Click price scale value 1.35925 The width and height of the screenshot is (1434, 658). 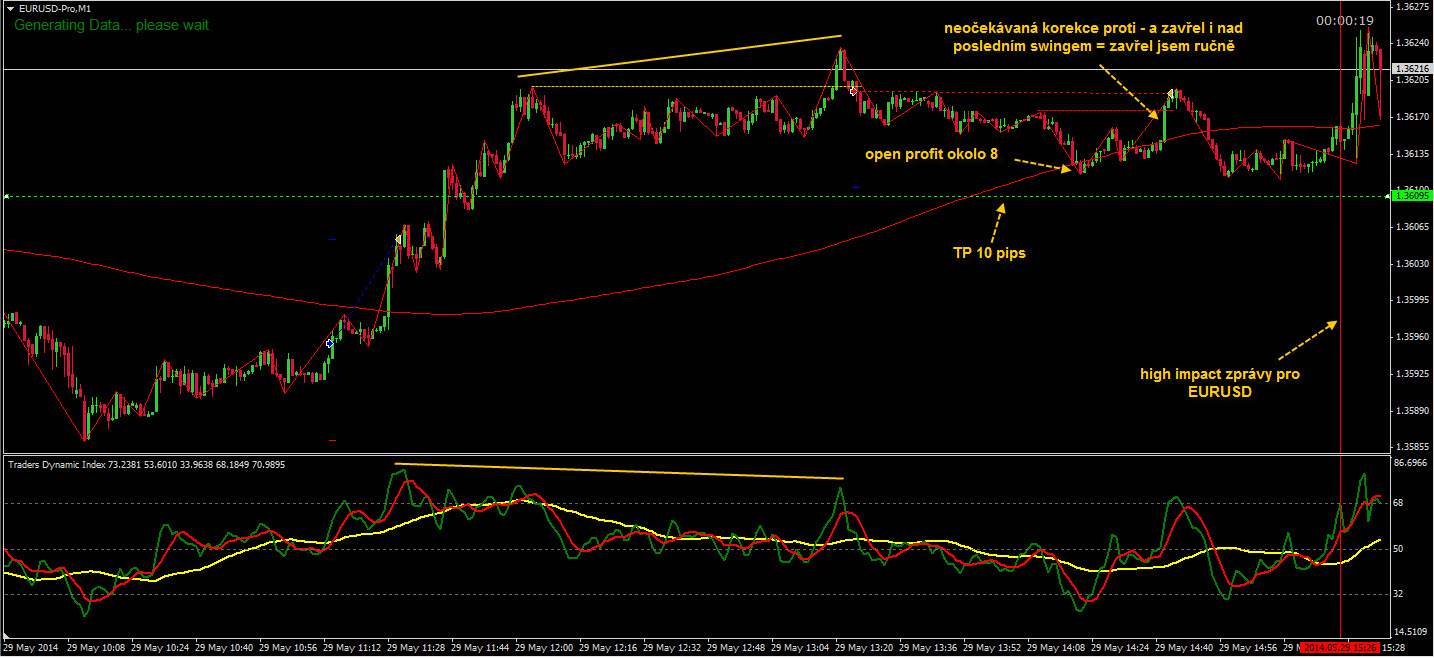(1414, 374)
